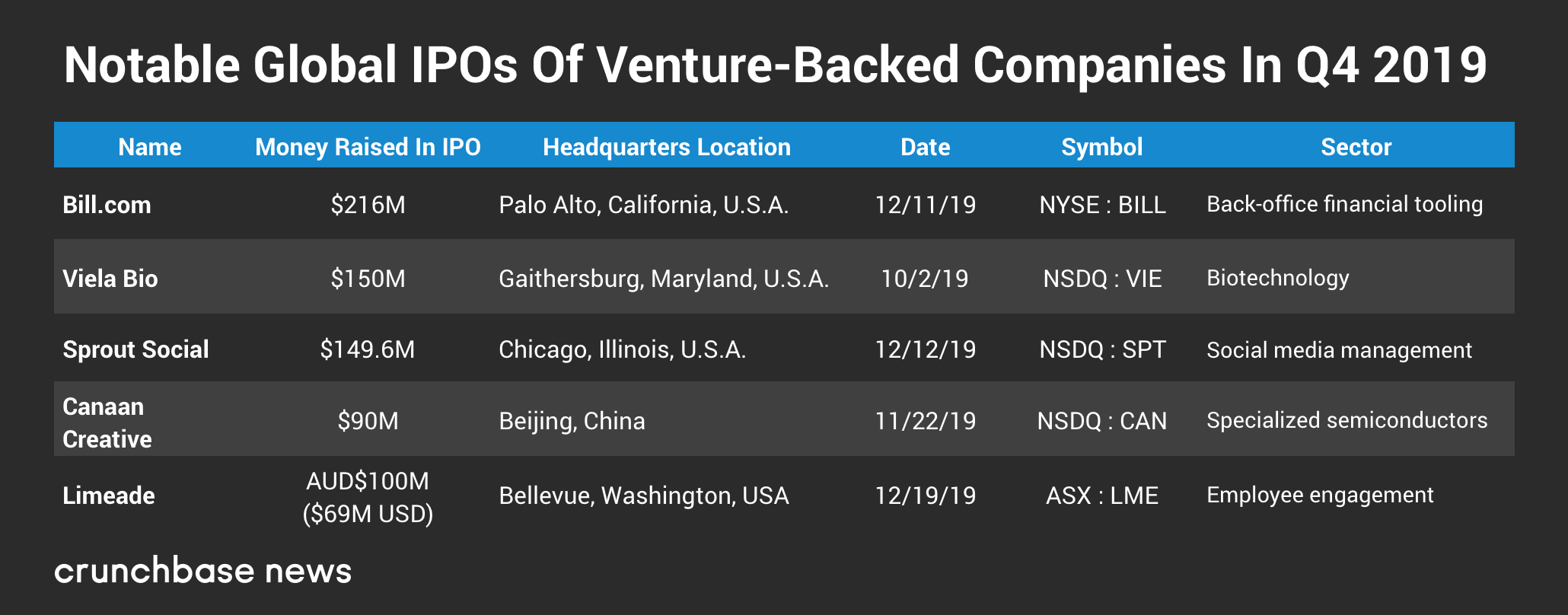The height and width of the screenshot is (615, 1568).
Task: Click the NYSE : BILL ticker symbol
Action: tap(1102, 205)
